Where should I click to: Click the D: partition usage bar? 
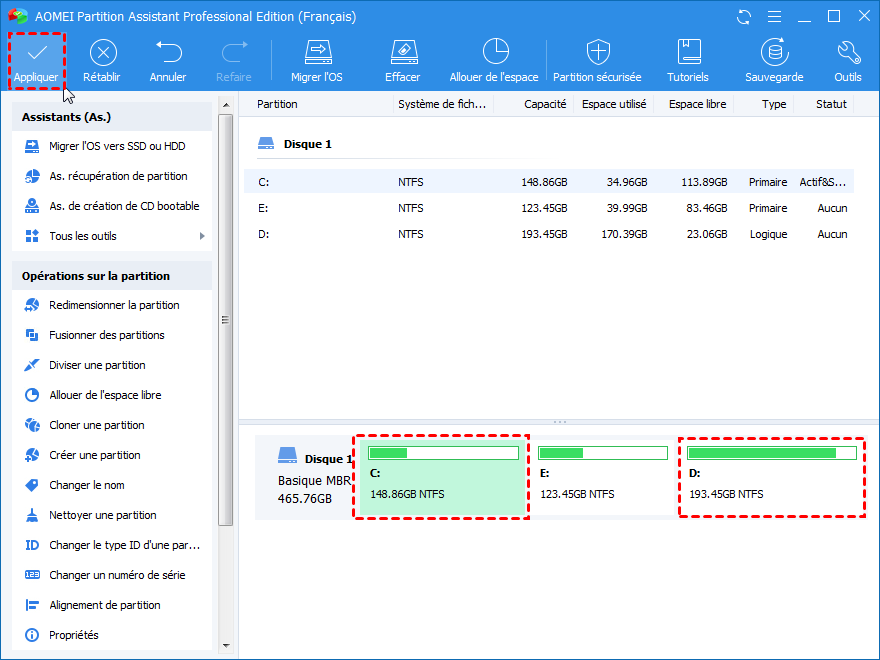(772, 453)
